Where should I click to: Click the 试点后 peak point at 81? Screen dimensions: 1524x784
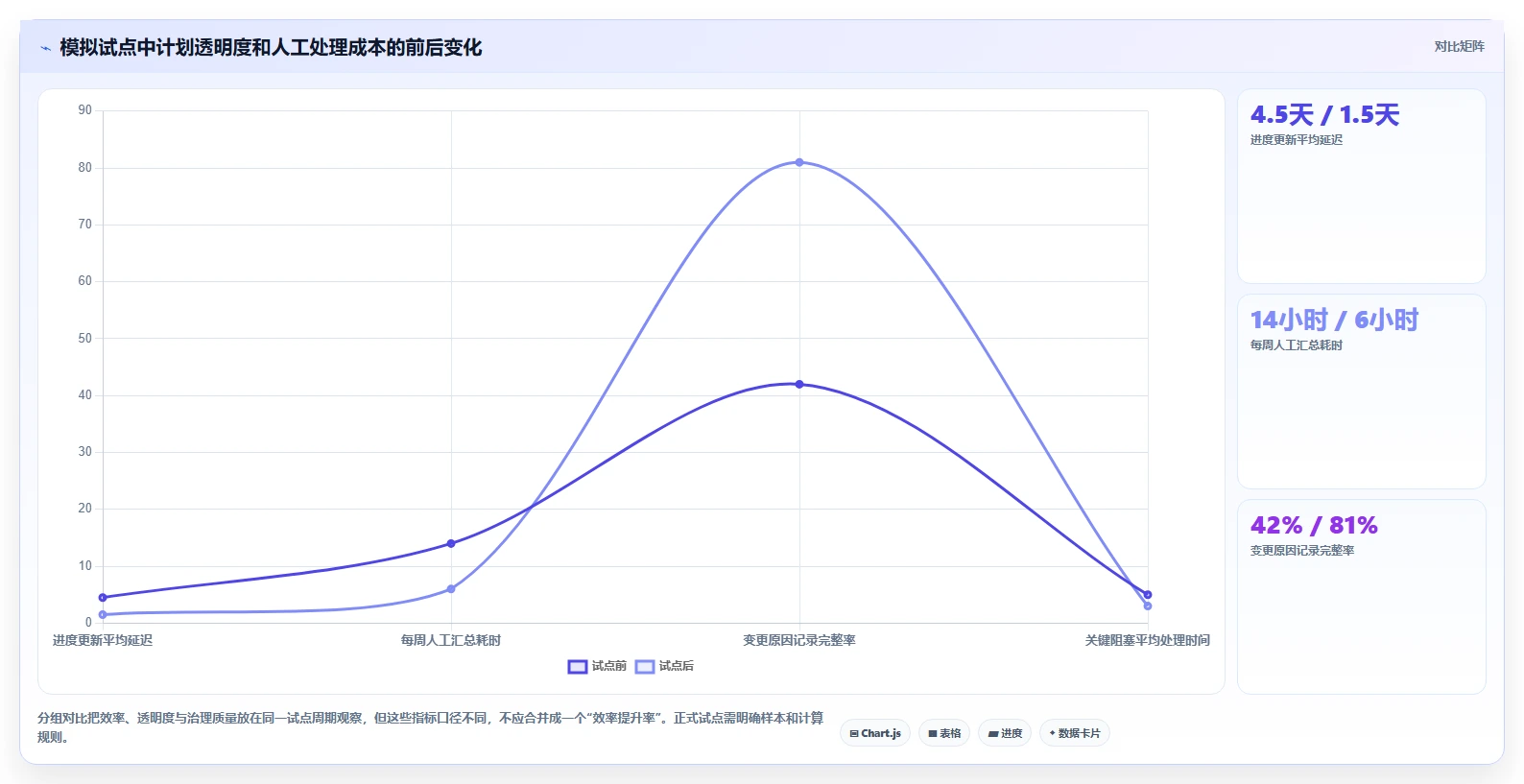click(799, 162)
